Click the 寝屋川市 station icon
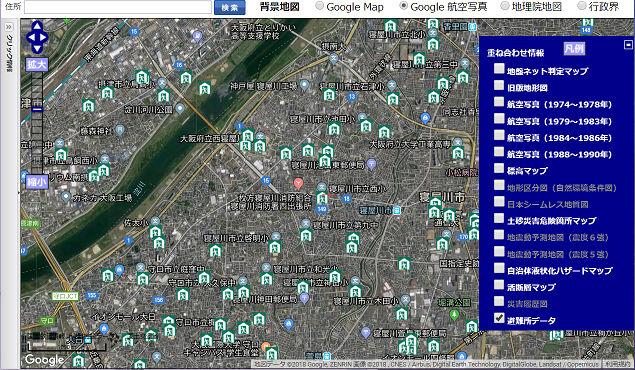The height and width of the screenshot is (370, 635). [x=397, y=210]
